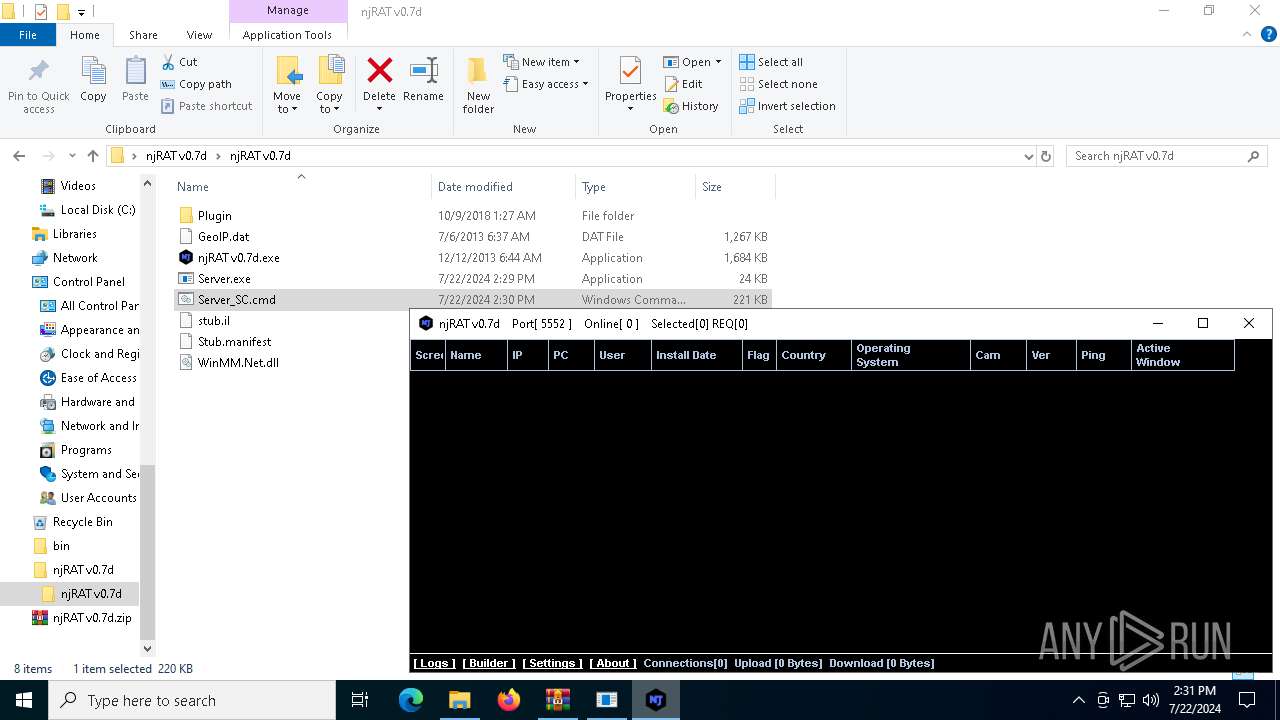Image resolution: width=1280 pixels, height=720 pixels.
Task: Collapse the ribbon with the chevron
Action: 1246,34
